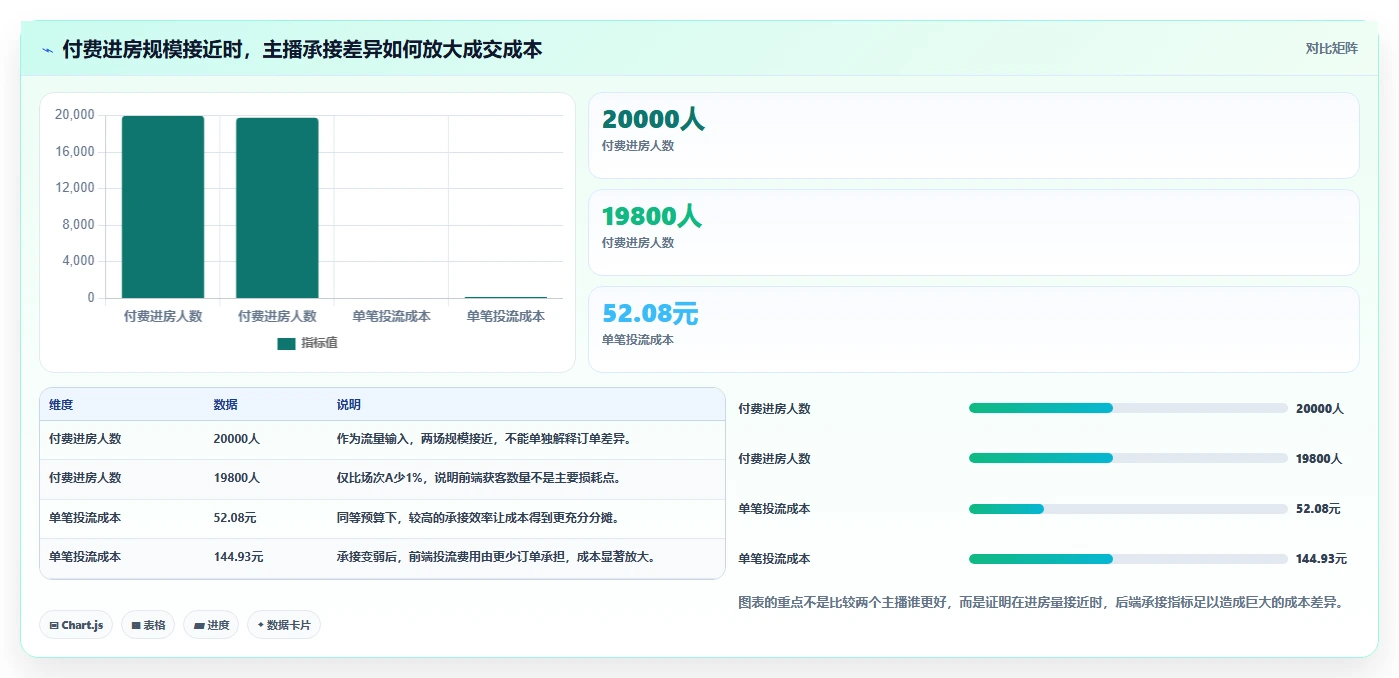This screenshot has height=678, width=1399.
Task: Click the table note starting 仅比场次A少1%
Action: point(479,478)
